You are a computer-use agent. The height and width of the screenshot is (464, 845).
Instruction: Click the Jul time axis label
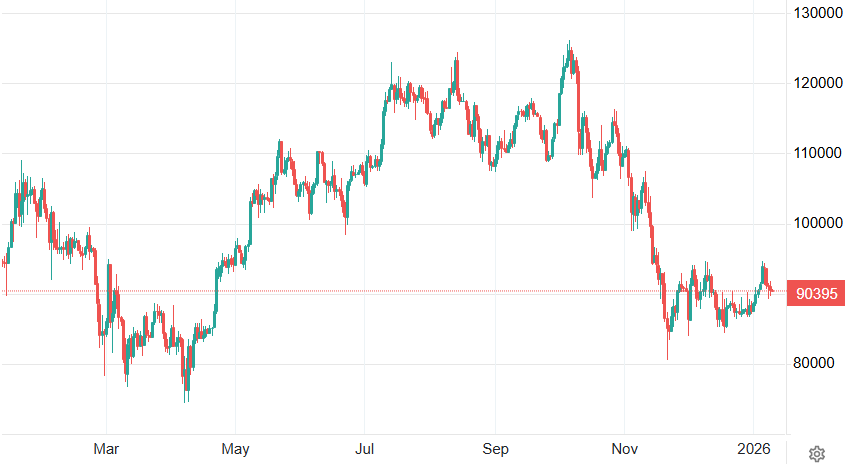(364, 447)
